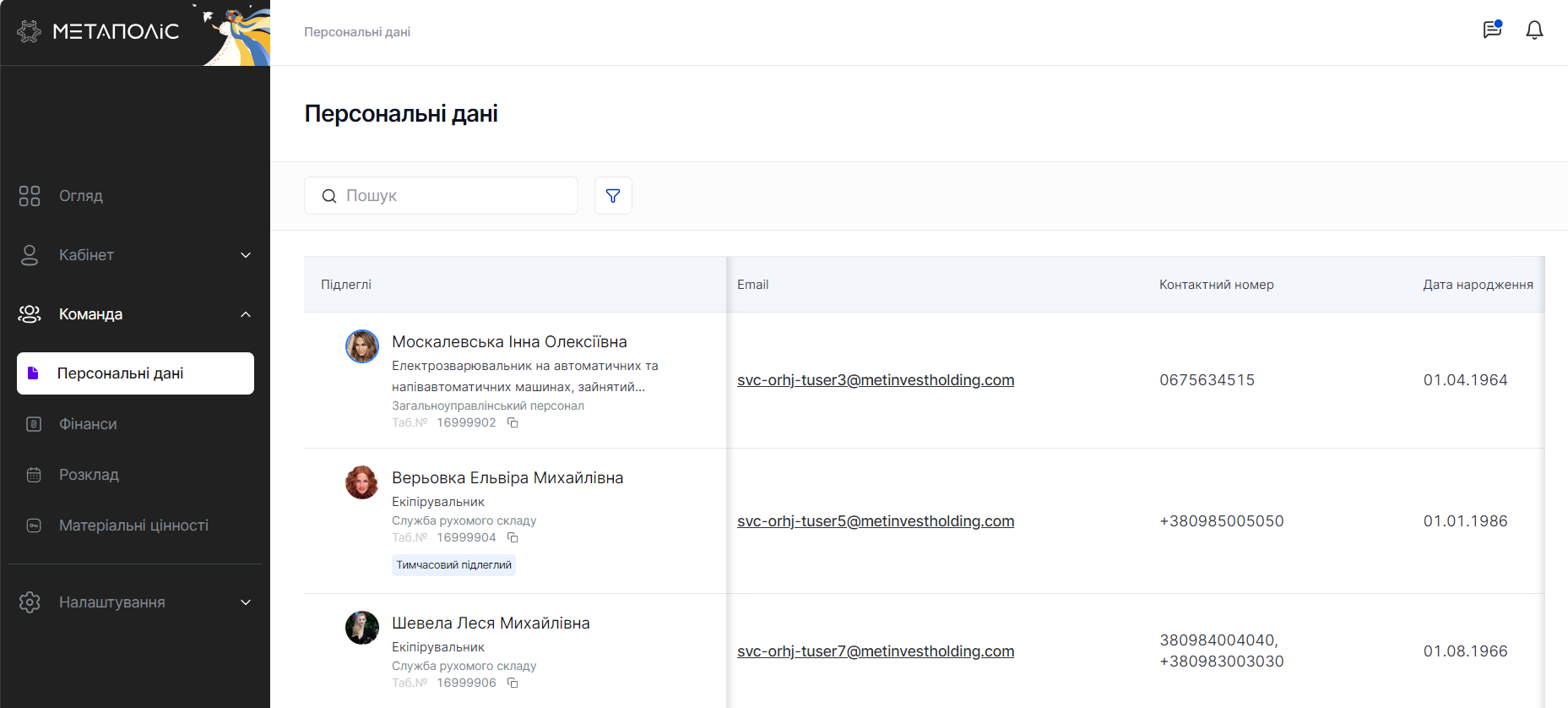
Task: Copy tab number 16999904
Action: tap(513, 538)
